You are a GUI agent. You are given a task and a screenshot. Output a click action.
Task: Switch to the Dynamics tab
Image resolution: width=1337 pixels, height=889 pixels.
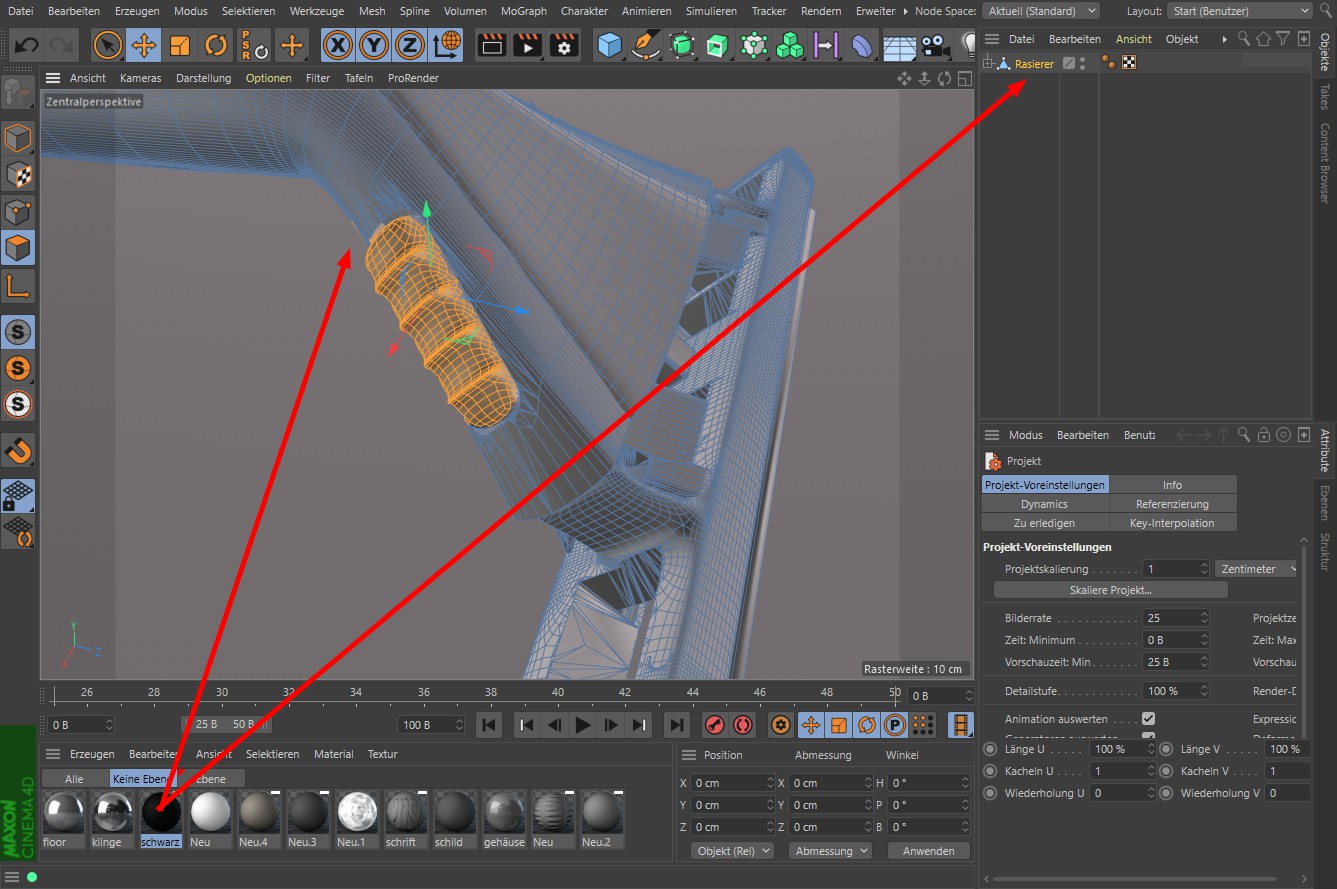click(1044, 504)
